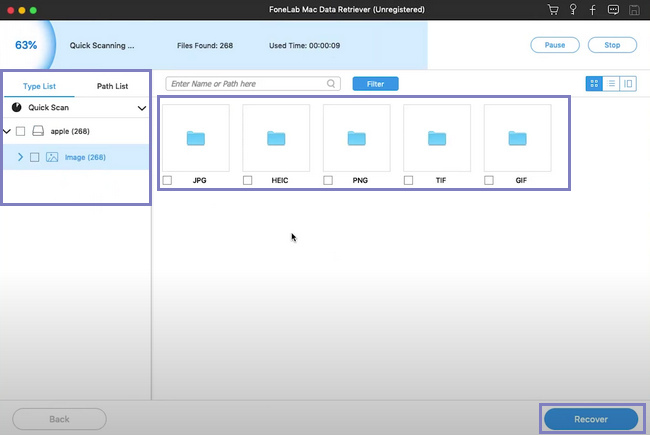Tick the Image (268) checkbox
The height and width of the screenshot is (435, 650).
(34, 157)
